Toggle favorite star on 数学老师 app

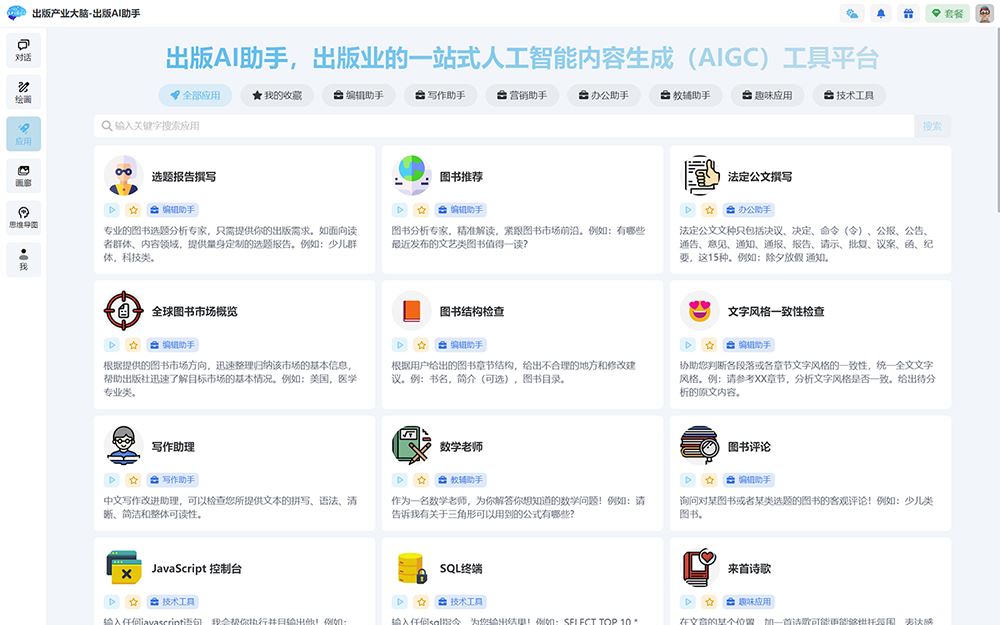[x=421, y=480]
